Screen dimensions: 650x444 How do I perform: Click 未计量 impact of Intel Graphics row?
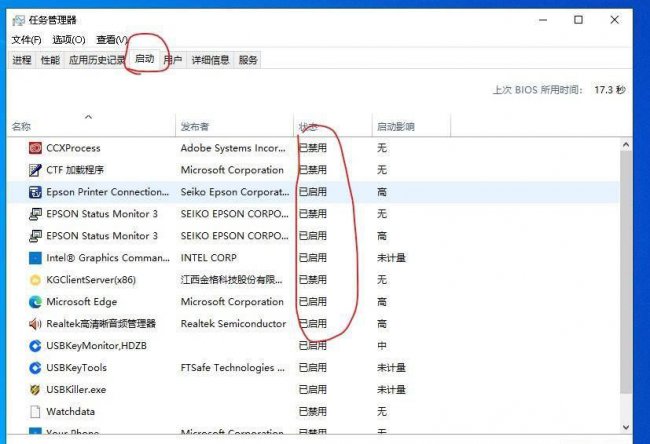[391, 258]
